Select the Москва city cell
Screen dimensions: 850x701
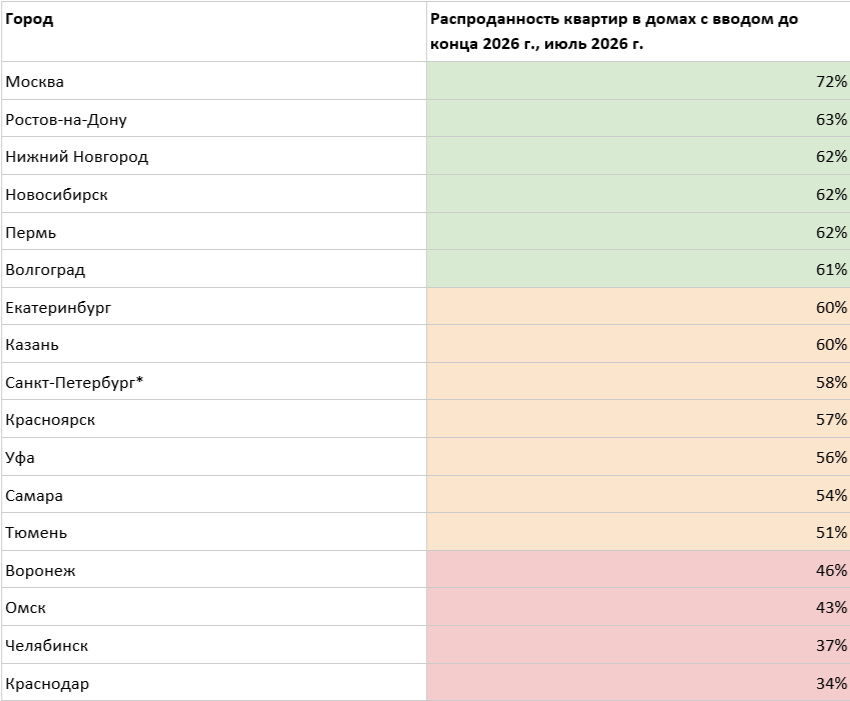tap(214, 81)
